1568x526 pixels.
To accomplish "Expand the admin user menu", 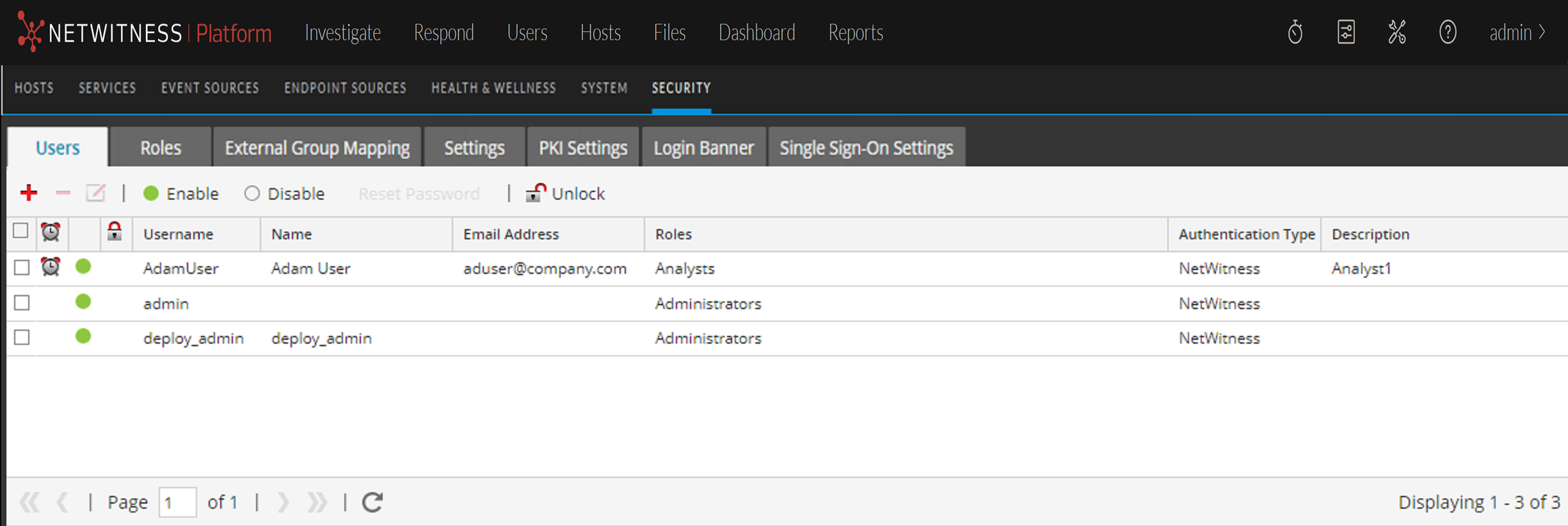I will [1517, 32].
